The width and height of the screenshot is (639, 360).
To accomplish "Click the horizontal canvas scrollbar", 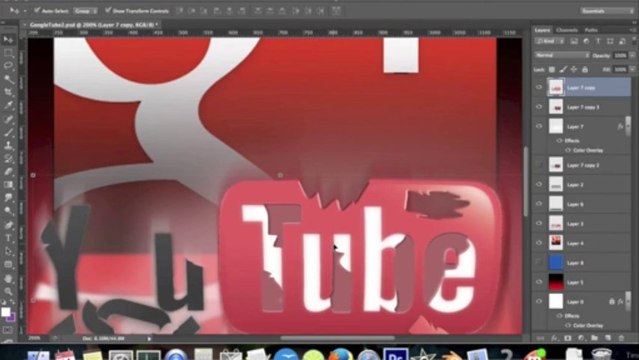I will (337, 338).
